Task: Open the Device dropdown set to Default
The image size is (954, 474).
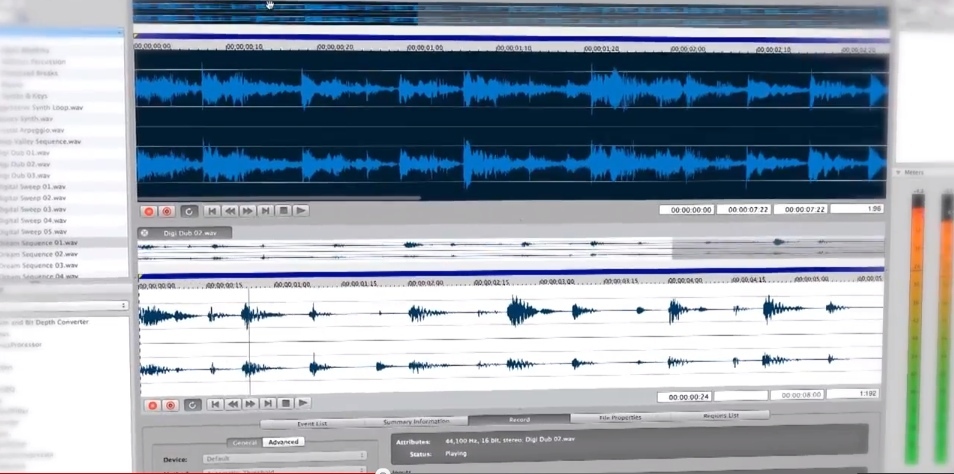Action: click(284, 457)
